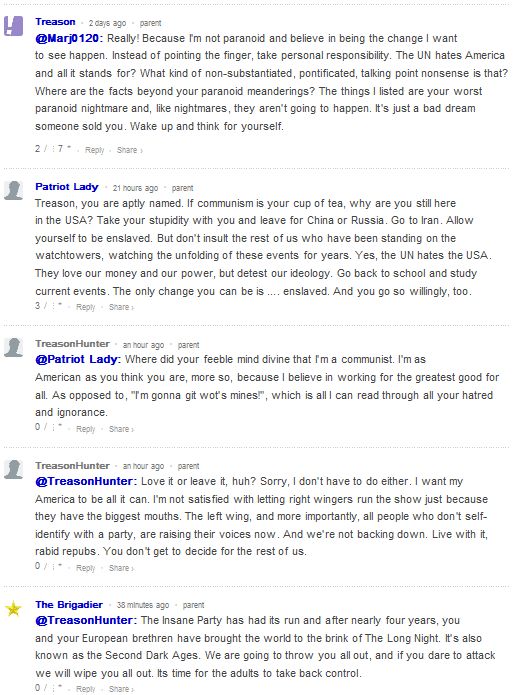This screenshot has height=695, width=515.
Task: Open the Treason username profile link
Action: [55, 22]
